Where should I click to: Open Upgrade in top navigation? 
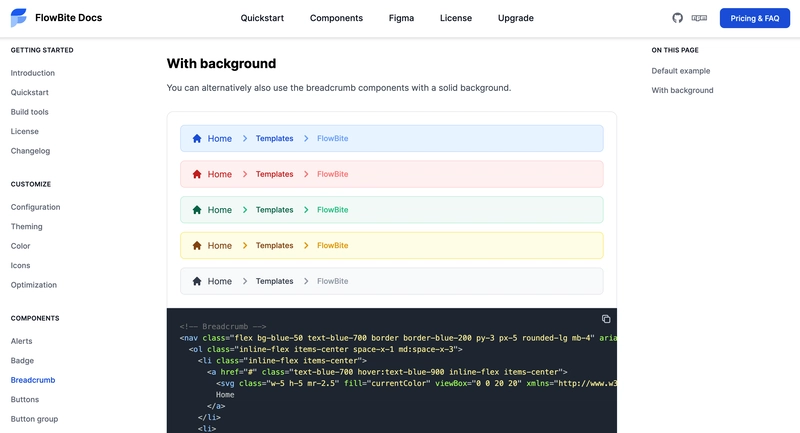click(516, 18)
